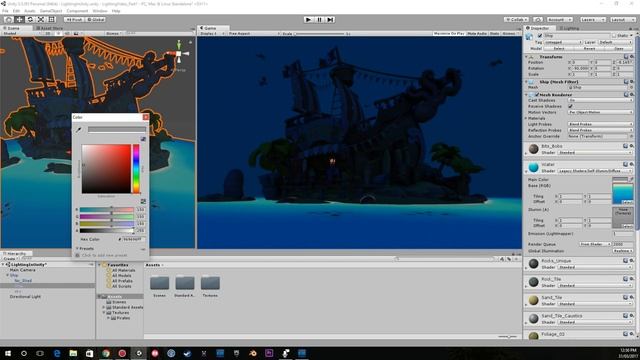Open the Transform component gear menu

(631, 57)
